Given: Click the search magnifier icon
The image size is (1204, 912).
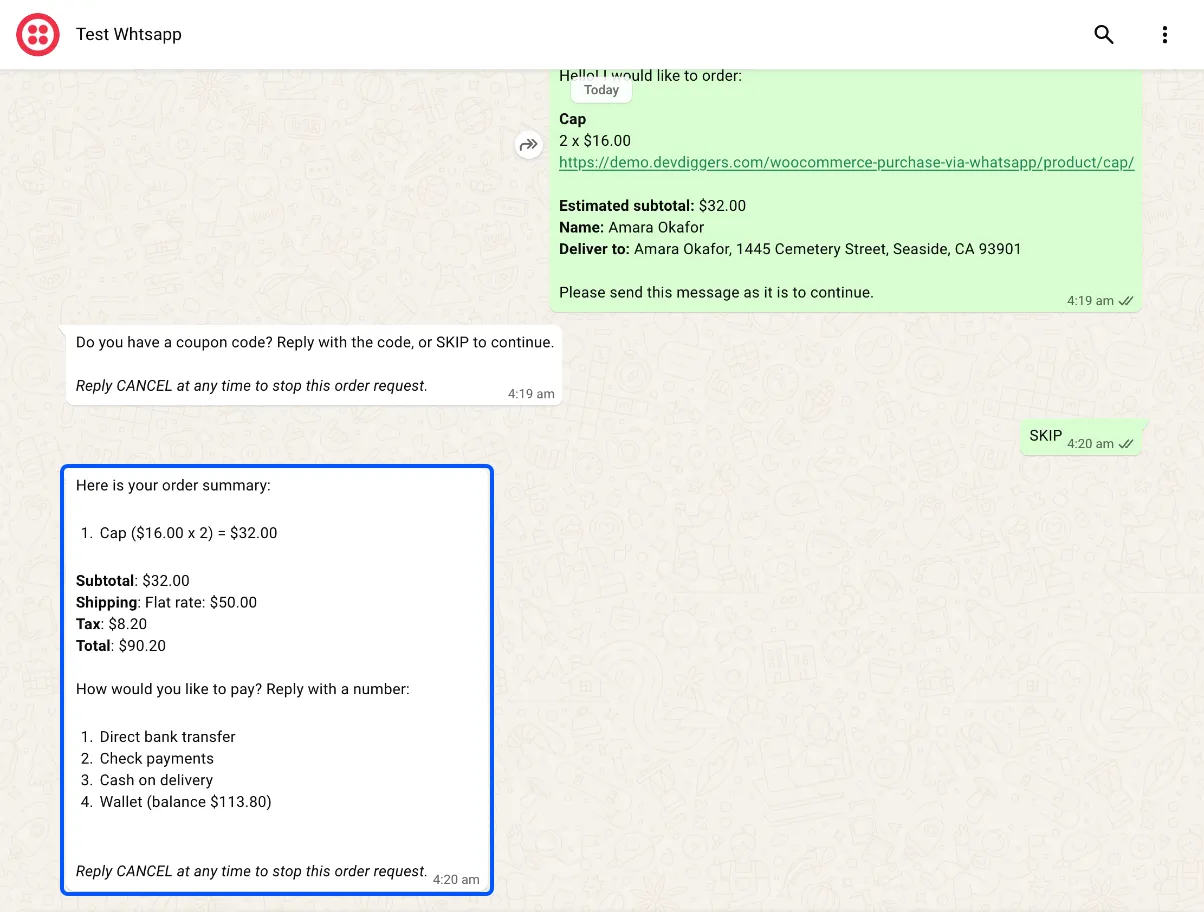Looking at the screenshot, I should tap(1104, 35).
